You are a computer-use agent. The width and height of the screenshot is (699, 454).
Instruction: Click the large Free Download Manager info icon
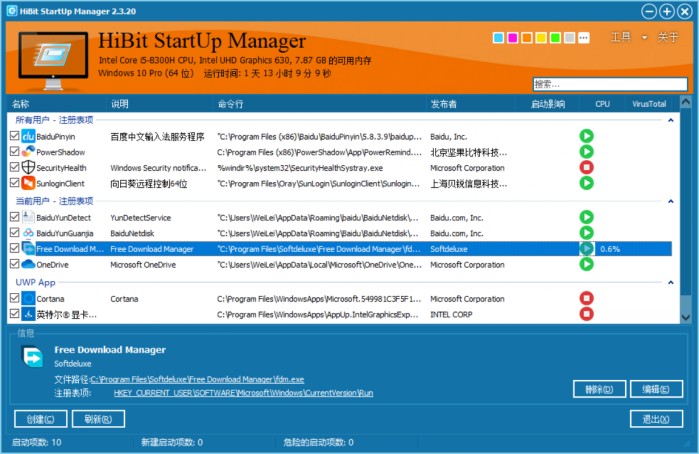[x=33, y=356]
